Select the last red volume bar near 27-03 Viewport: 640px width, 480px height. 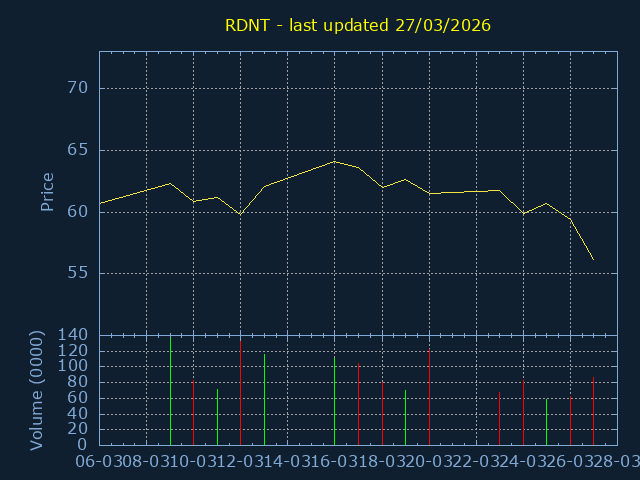pos(570,420)
